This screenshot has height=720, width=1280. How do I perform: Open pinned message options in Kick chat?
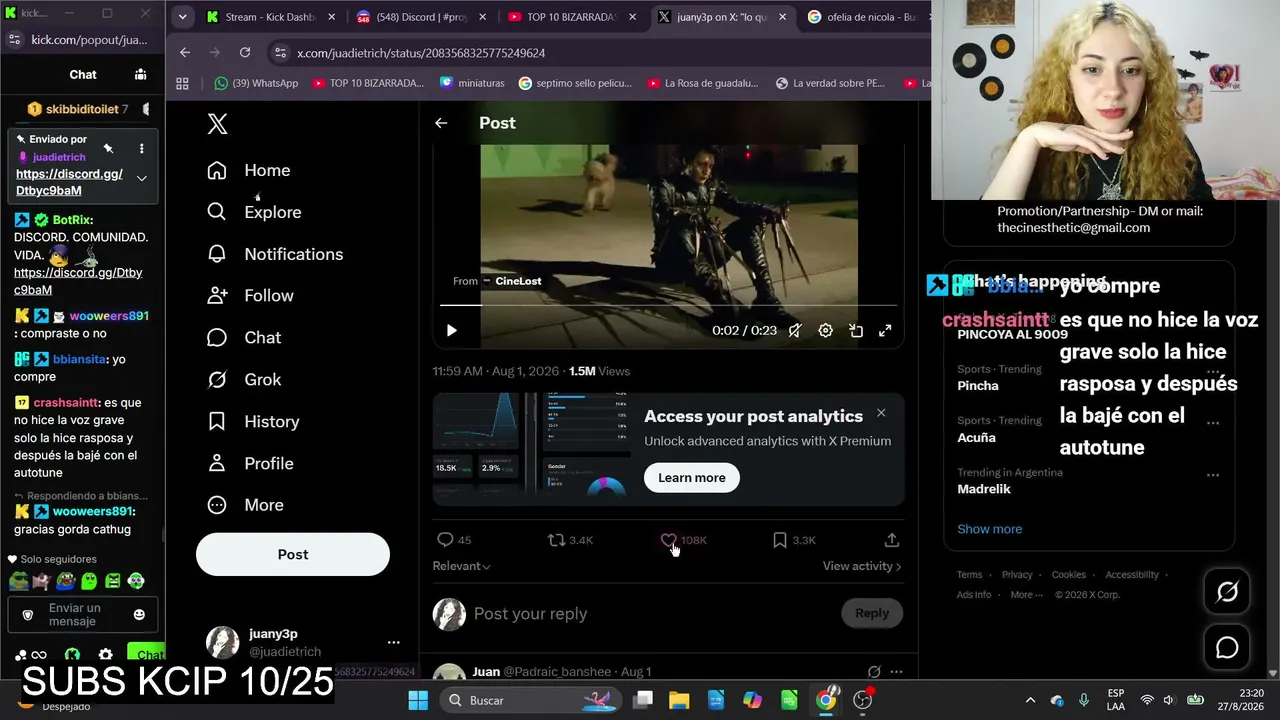pyautogui.click(x=141, y=149)
